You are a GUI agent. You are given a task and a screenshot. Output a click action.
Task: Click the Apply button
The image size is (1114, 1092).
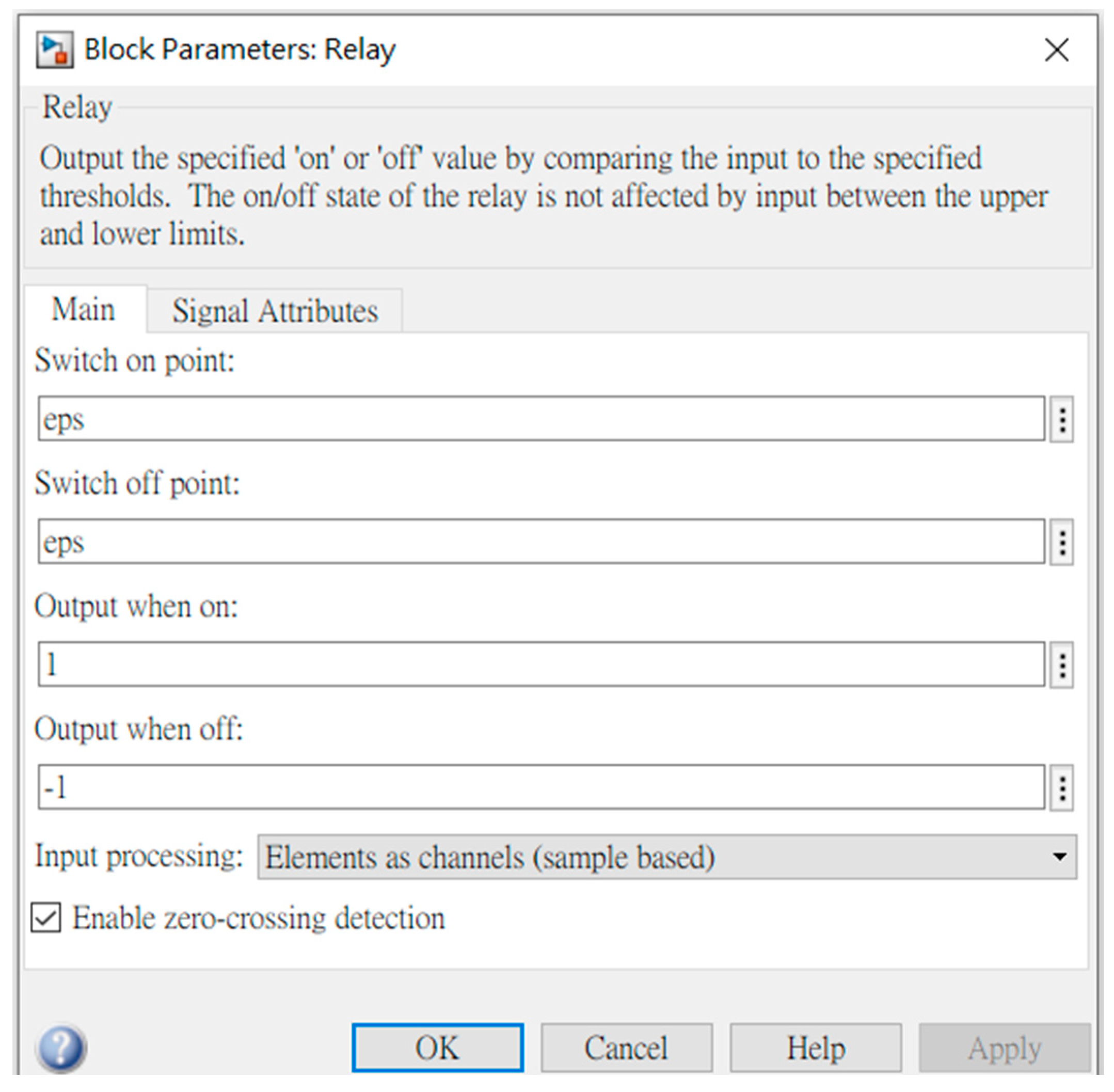(x=1005, y=1048)
